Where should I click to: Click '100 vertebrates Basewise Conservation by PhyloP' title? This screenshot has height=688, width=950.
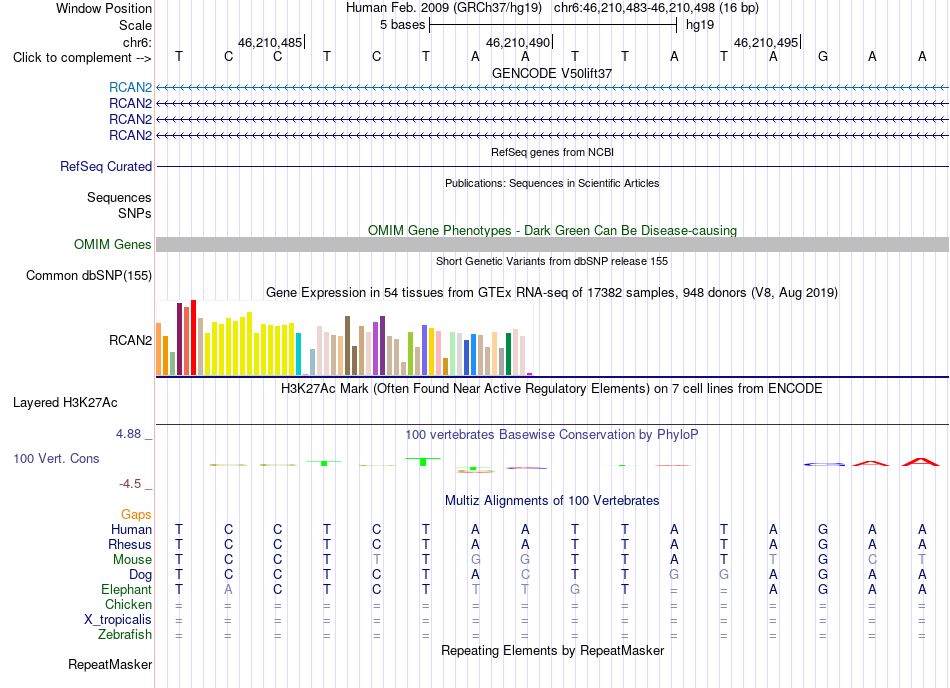pyautogui.click(x=552, y=434)
